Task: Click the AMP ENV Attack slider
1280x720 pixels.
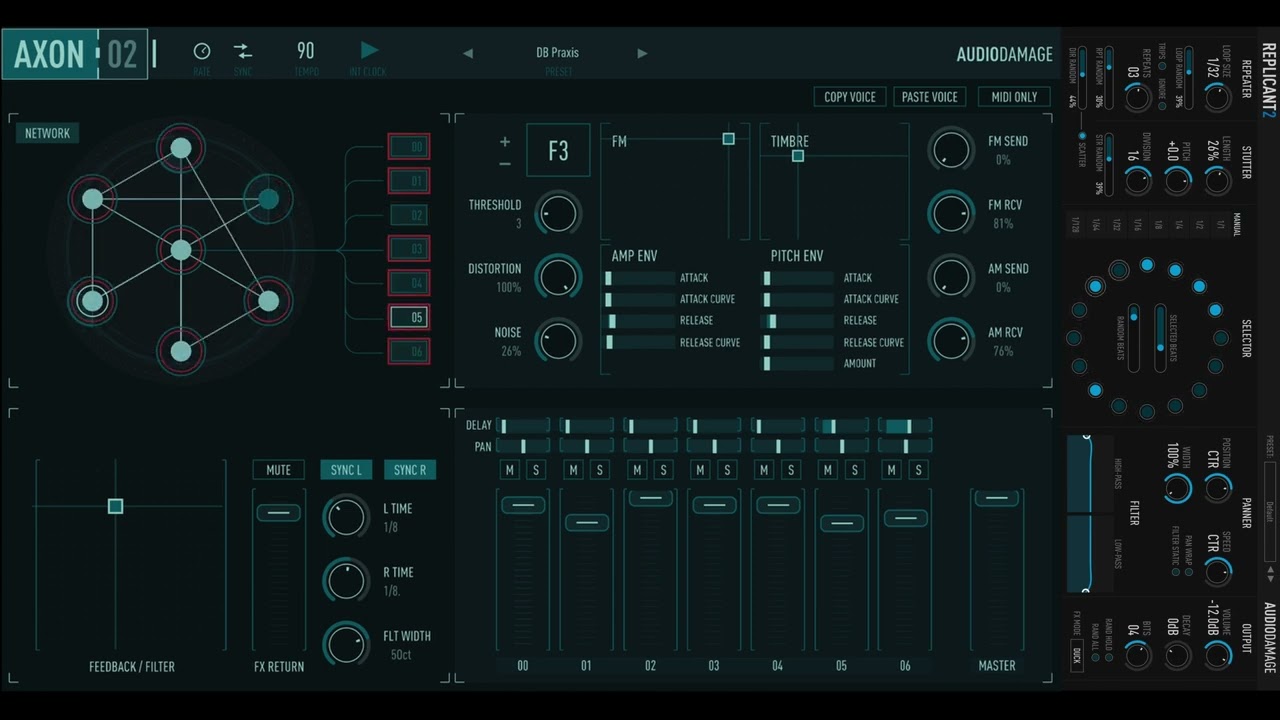Action: pyautogui.click(x=640, y=278)
